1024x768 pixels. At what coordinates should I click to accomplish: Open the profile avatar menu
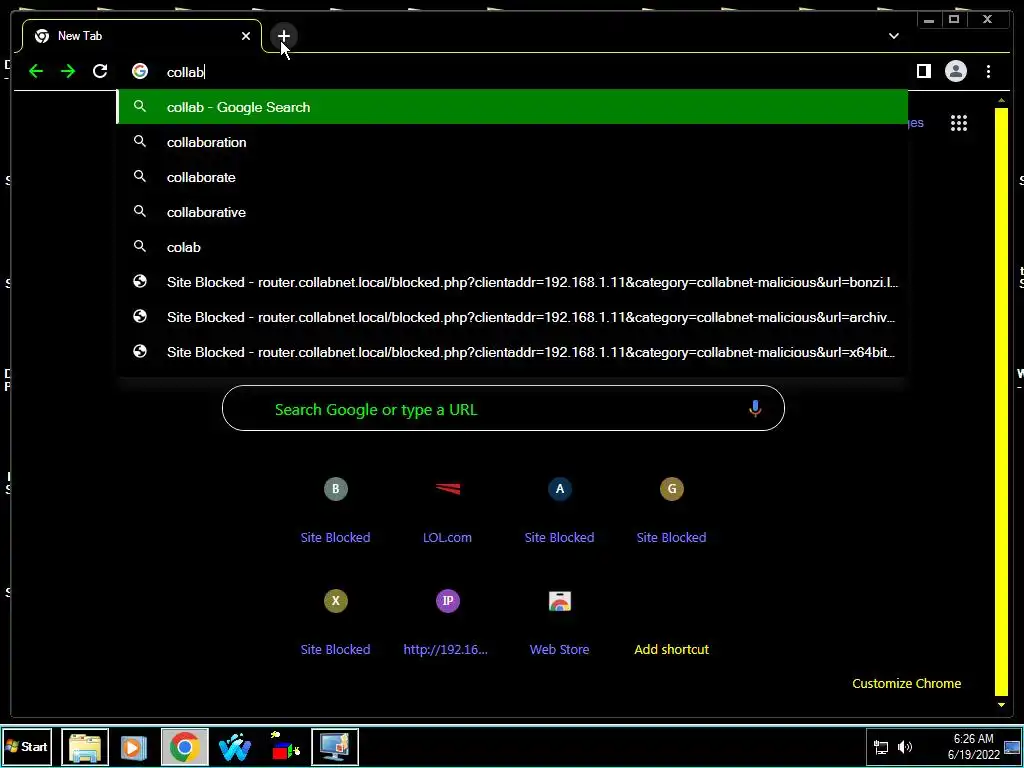[x=956, y=71]
